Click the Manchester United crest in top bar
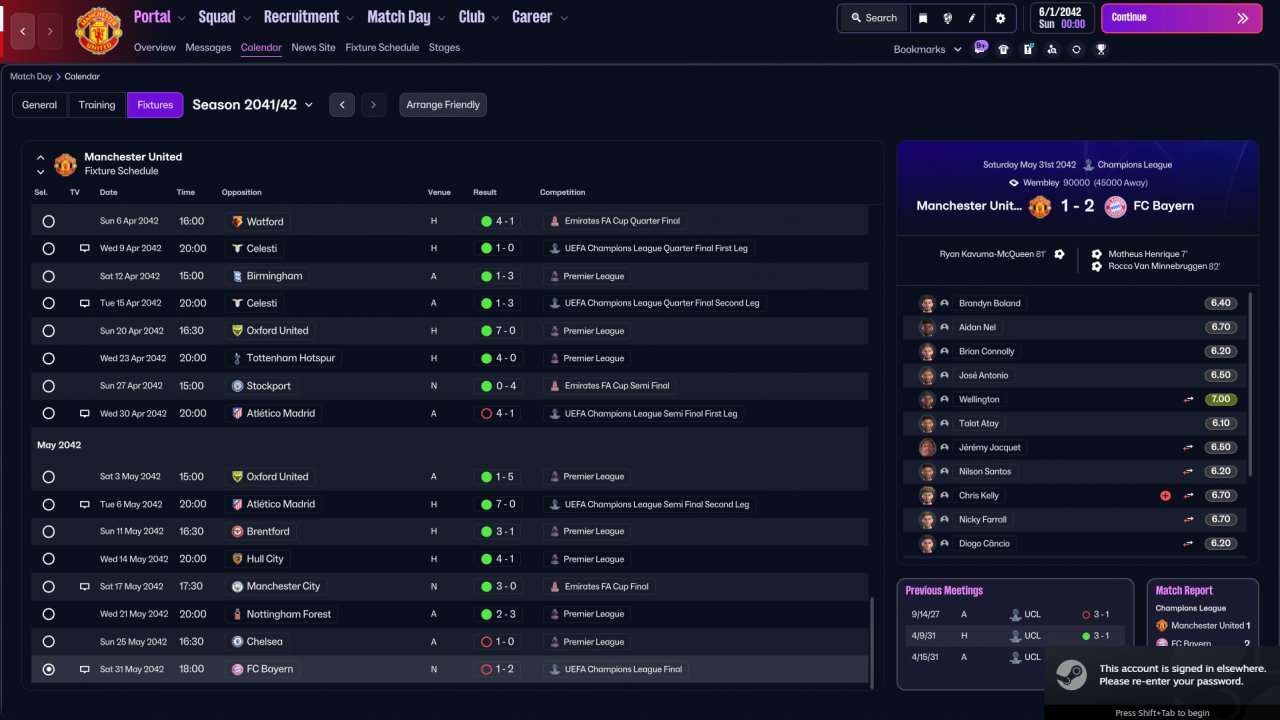The height and width of the screenshot is (720, 1280). [98, 31]
